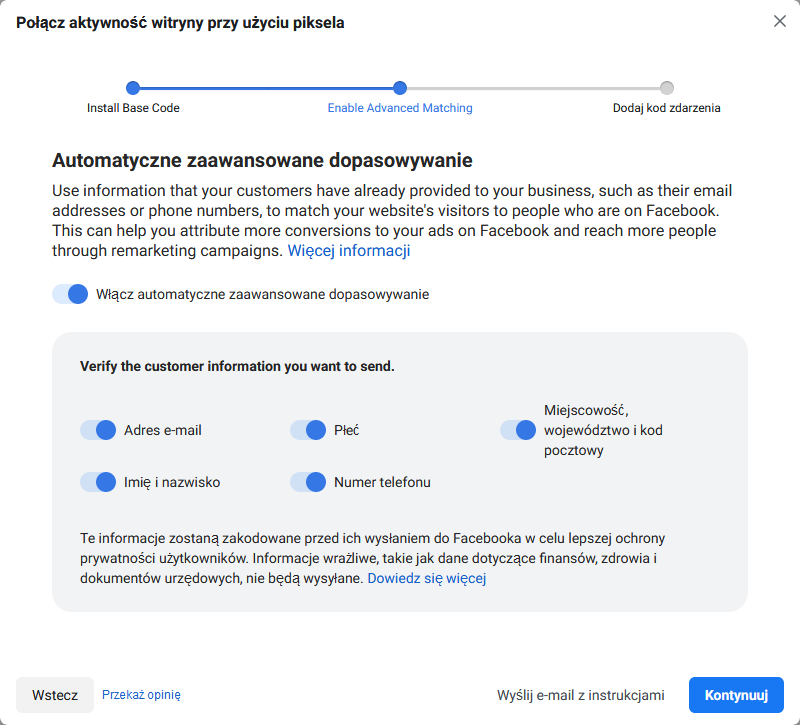Click the Przekaż opinię link

click(x=140, y=694)
